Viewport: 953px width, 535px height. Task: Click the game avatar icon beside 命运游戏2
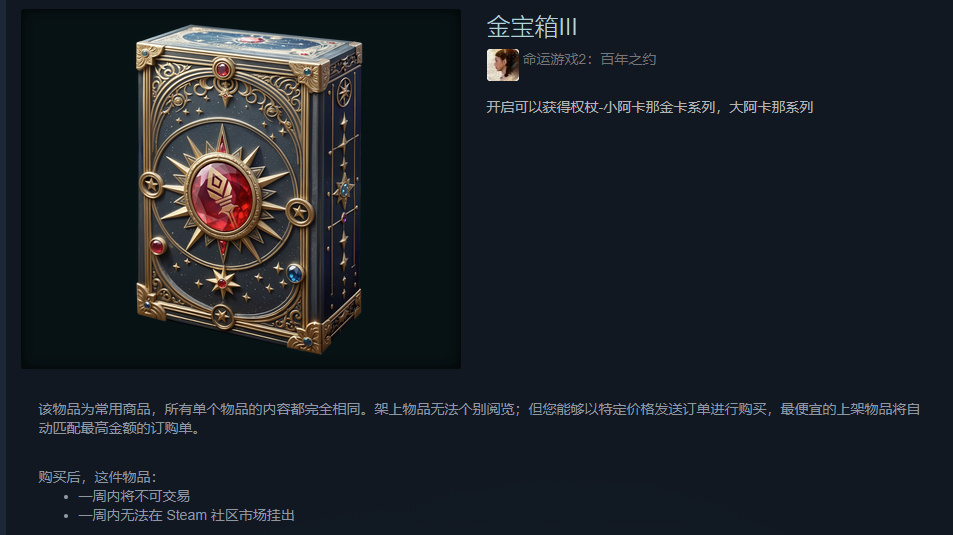click(503, 64)
